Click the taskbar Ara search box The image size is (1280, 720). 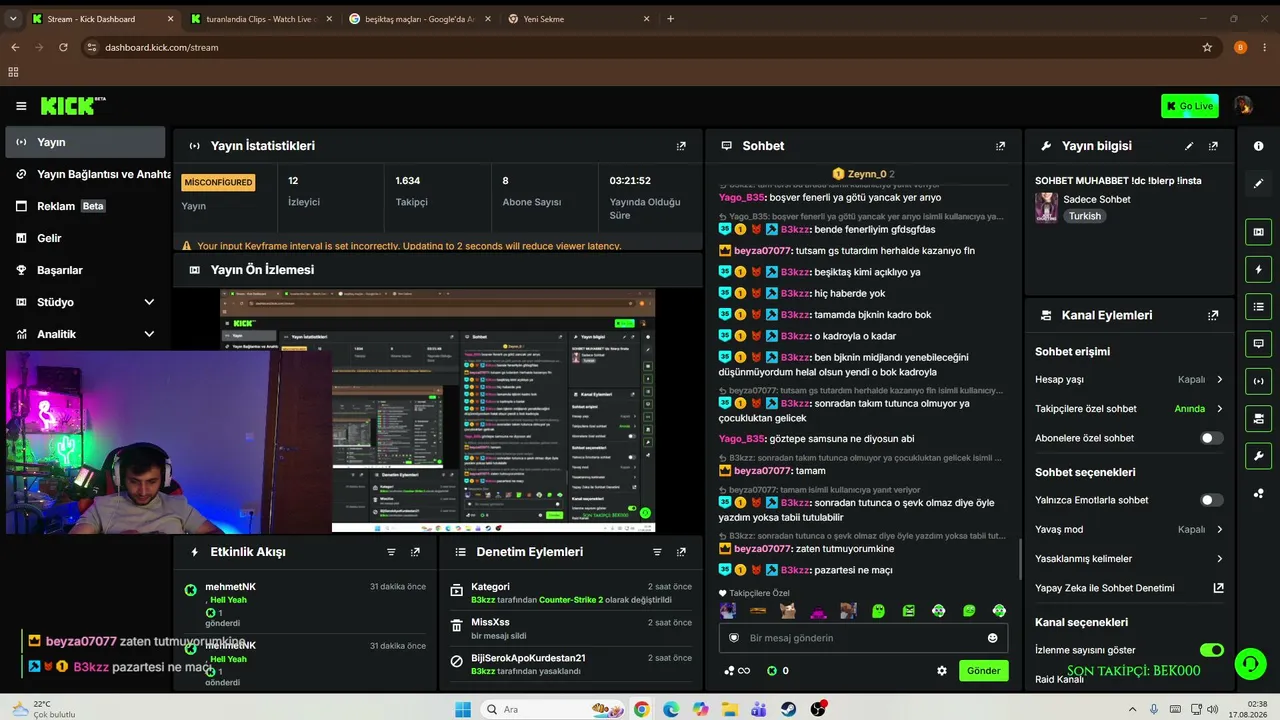(x=551, y=710)
